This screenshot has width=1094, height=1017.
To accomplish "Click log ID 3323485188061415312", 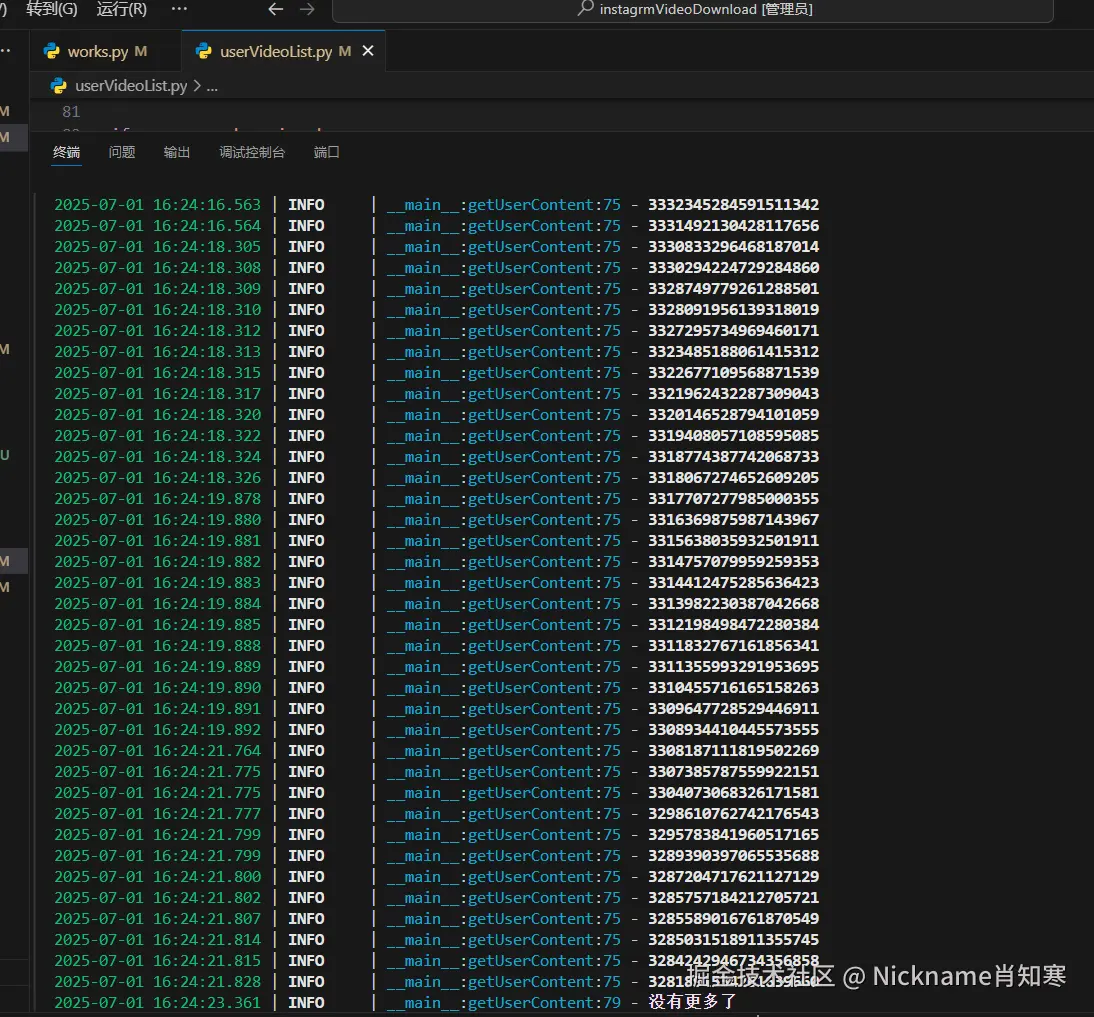I will click(733, 352).
